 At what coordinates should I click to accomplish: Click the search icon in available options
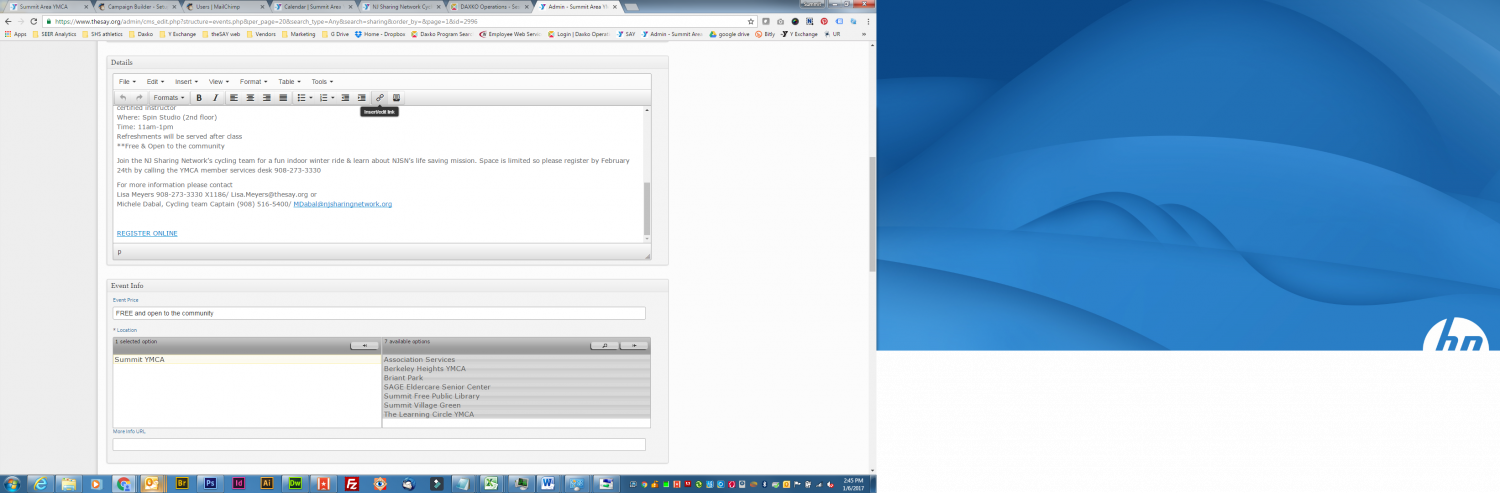click(x=603, y=345)
